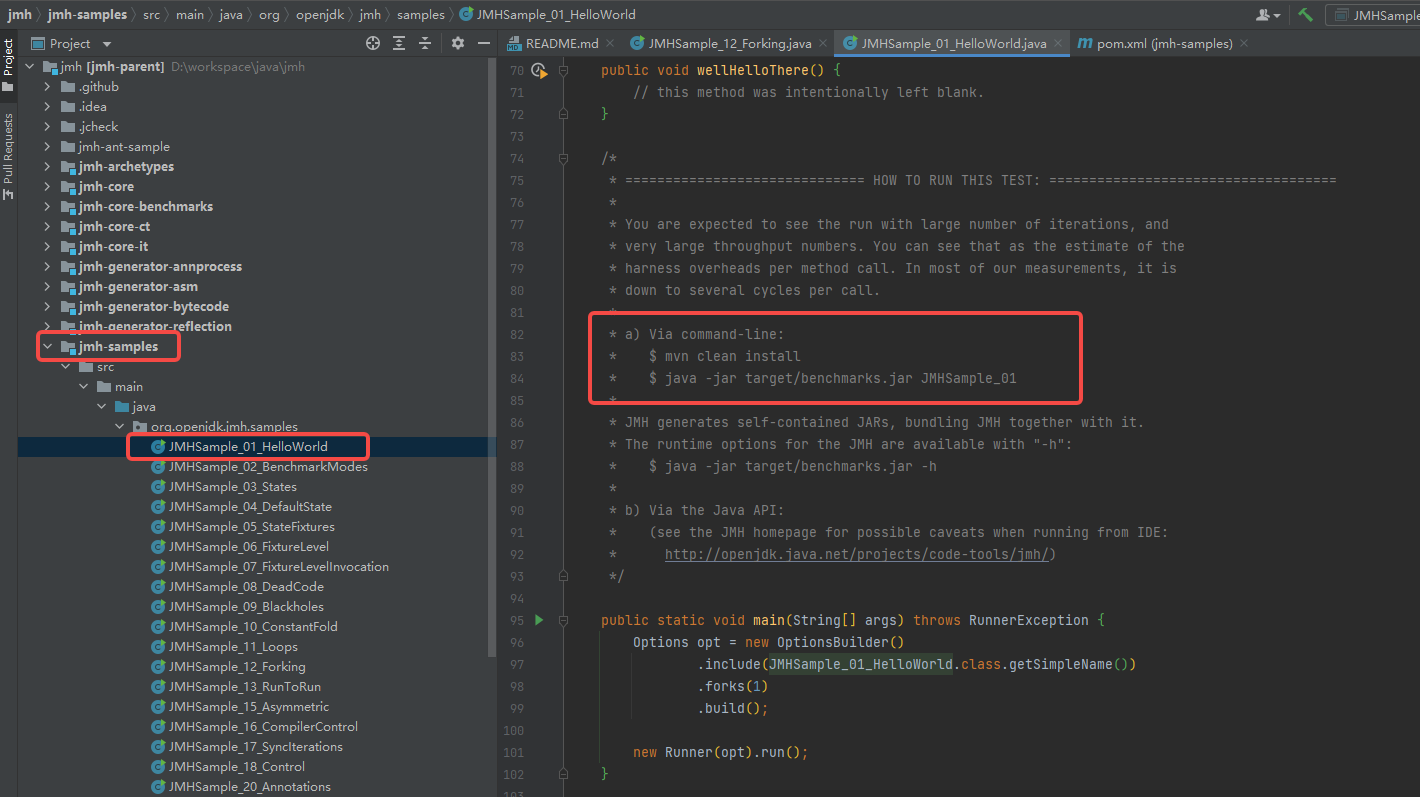Expand the jmh-generator-asm module
The height and width of the screenshot is (797, 1420).
[47, 287]
